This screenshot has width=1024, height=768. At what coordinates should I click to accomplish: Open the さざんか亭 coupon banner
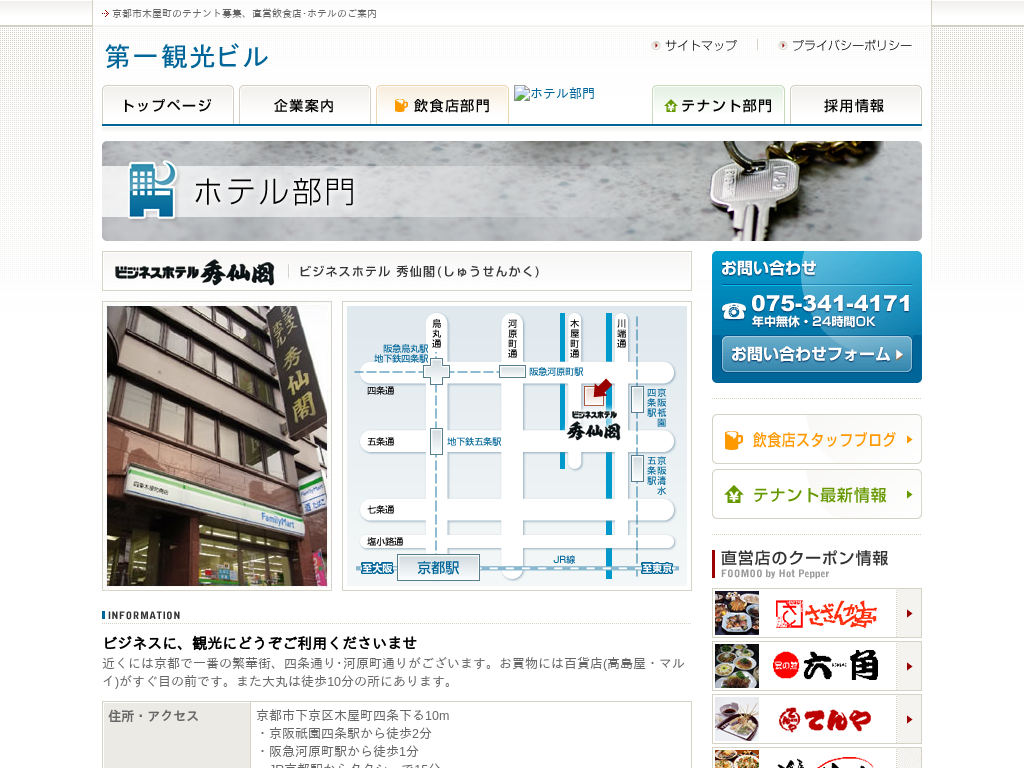[x=816, y=613]
